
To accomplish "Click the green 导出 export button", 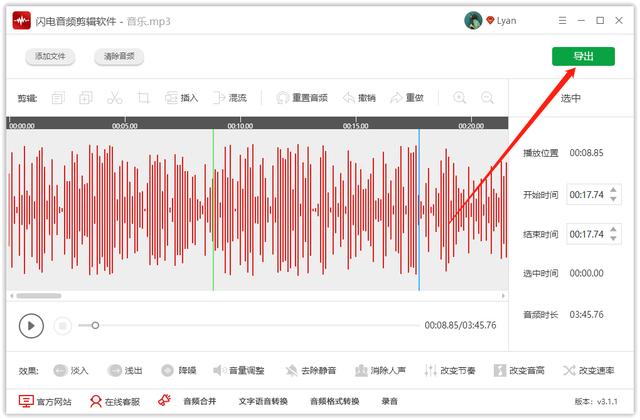I will (x=583, y=56).
